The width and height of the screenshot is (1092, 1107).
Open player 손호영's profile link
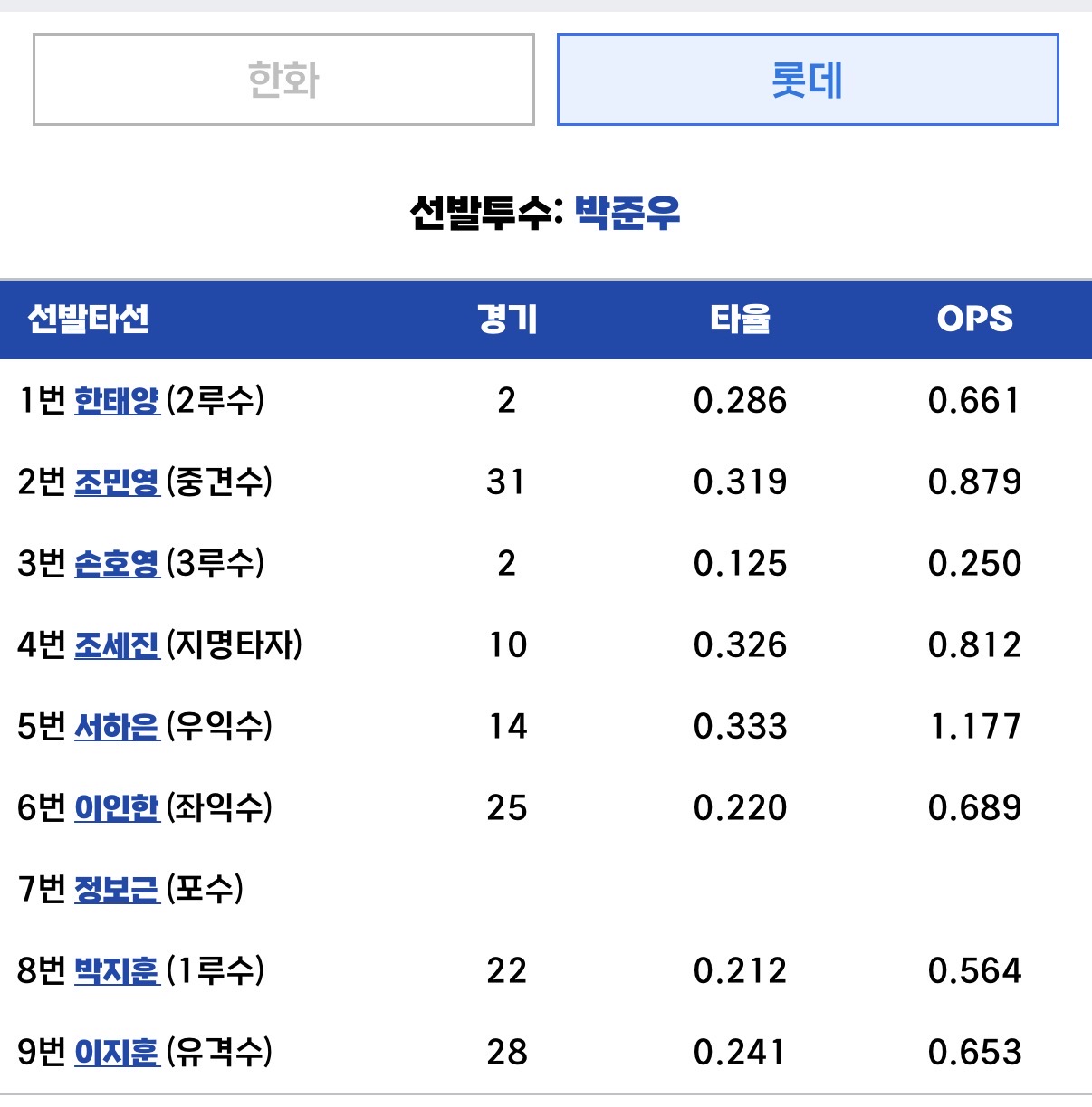coord(117,563)
